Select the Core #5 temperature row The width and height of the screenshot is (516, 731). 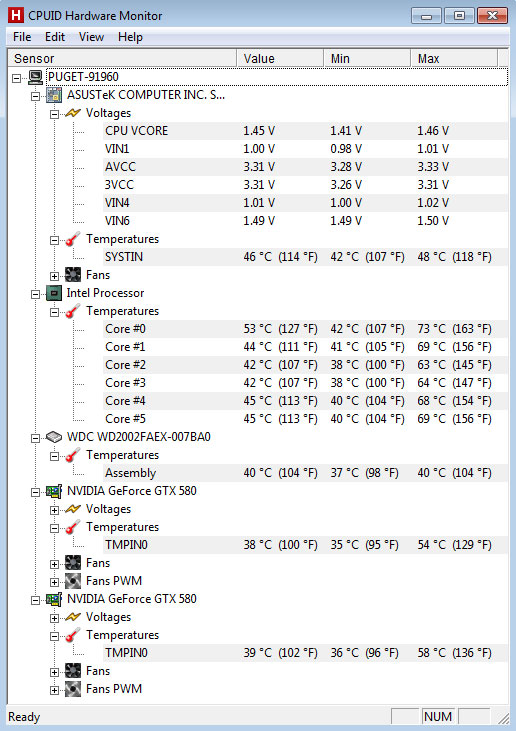coord(305,419)
